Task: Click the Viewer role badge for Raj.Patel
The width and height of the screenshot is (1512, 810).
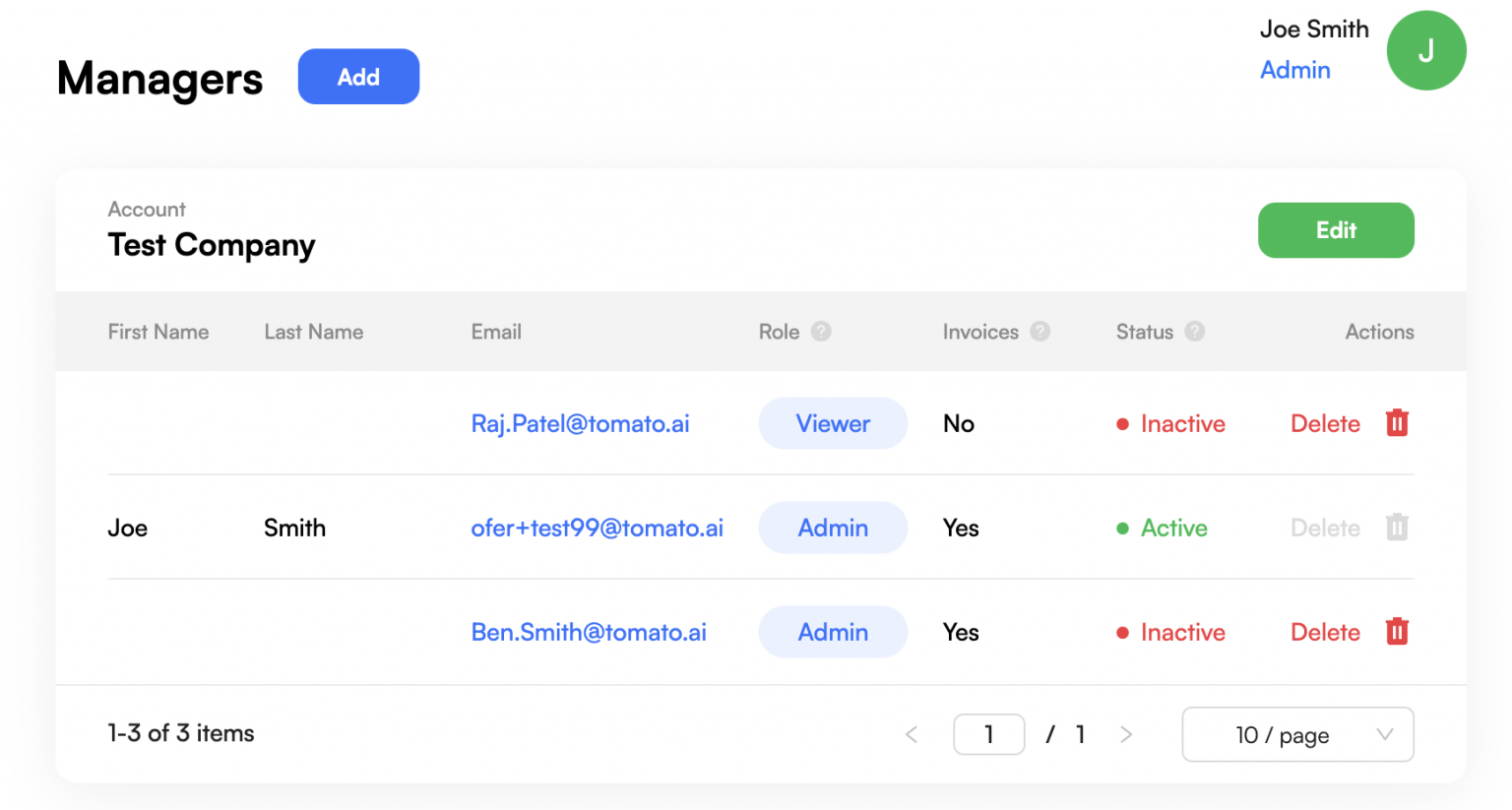Action: click(x=833, y=423)
